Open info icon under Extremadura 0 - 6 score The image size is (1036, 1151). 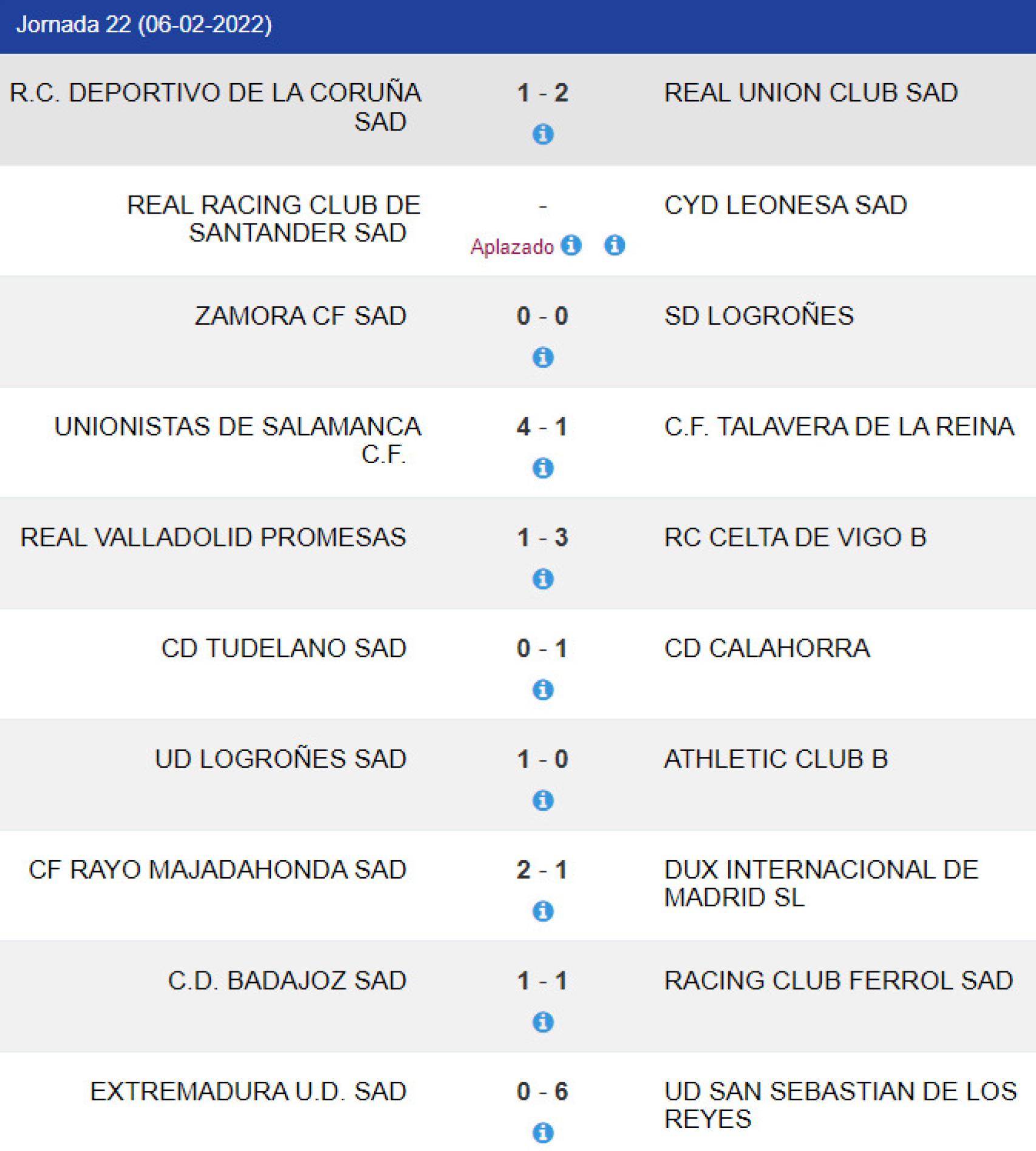click(x=543, y=1133)
